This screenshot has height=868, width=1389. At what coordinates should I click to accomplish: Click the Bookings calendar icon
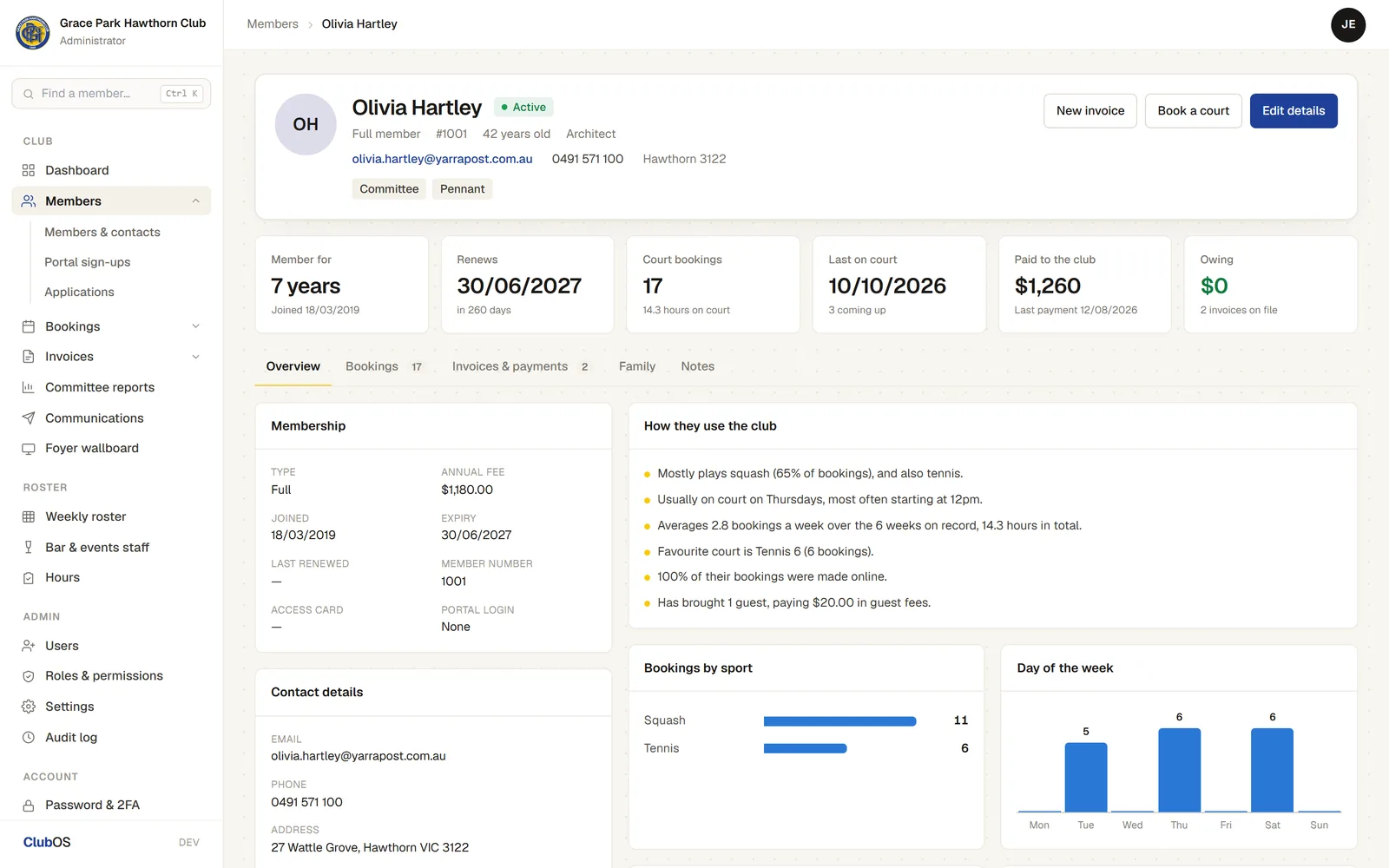[29, 326]
